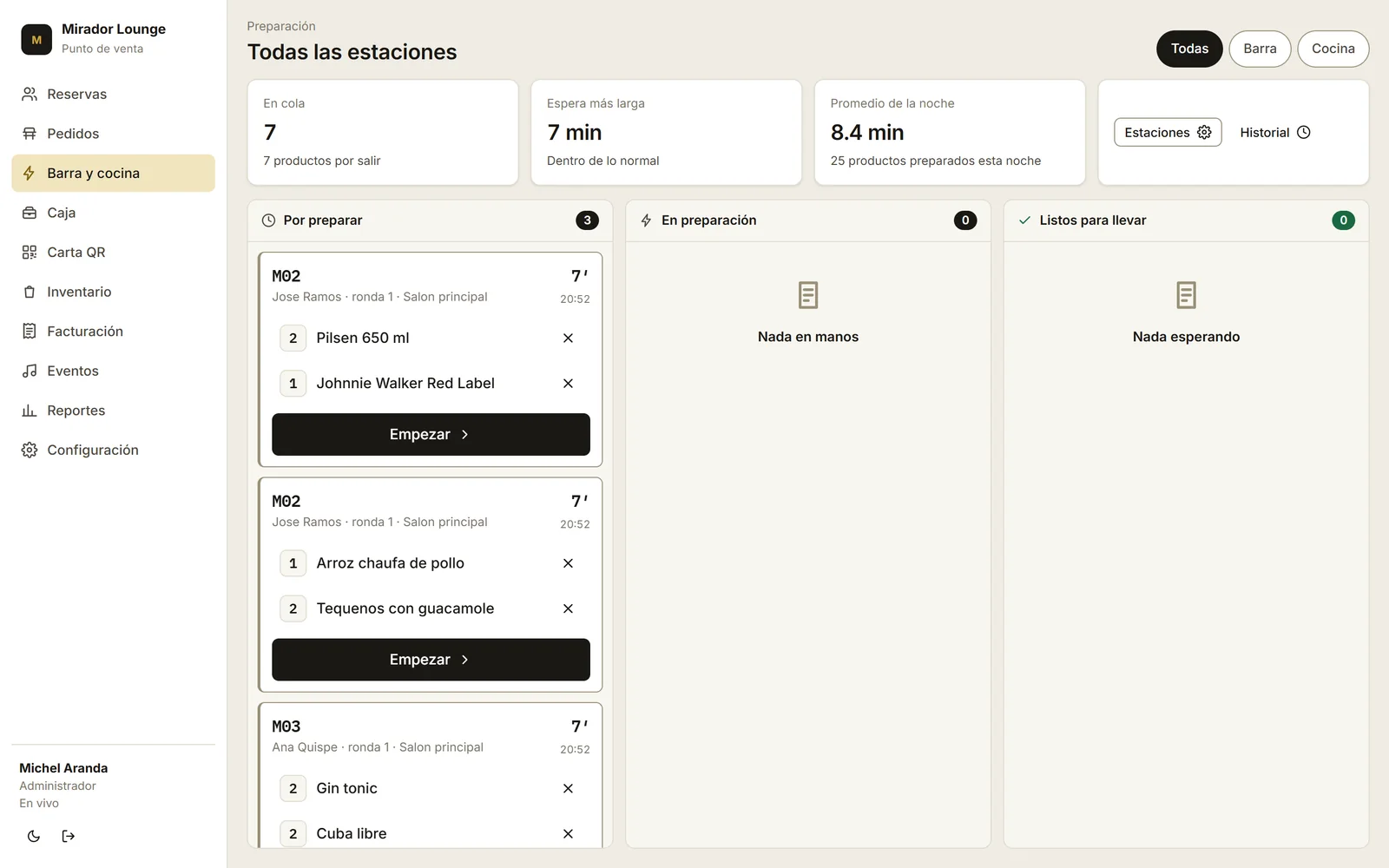Click the En preparación count badge
This screenshot has width=1389, height=868.
(965, 220)
